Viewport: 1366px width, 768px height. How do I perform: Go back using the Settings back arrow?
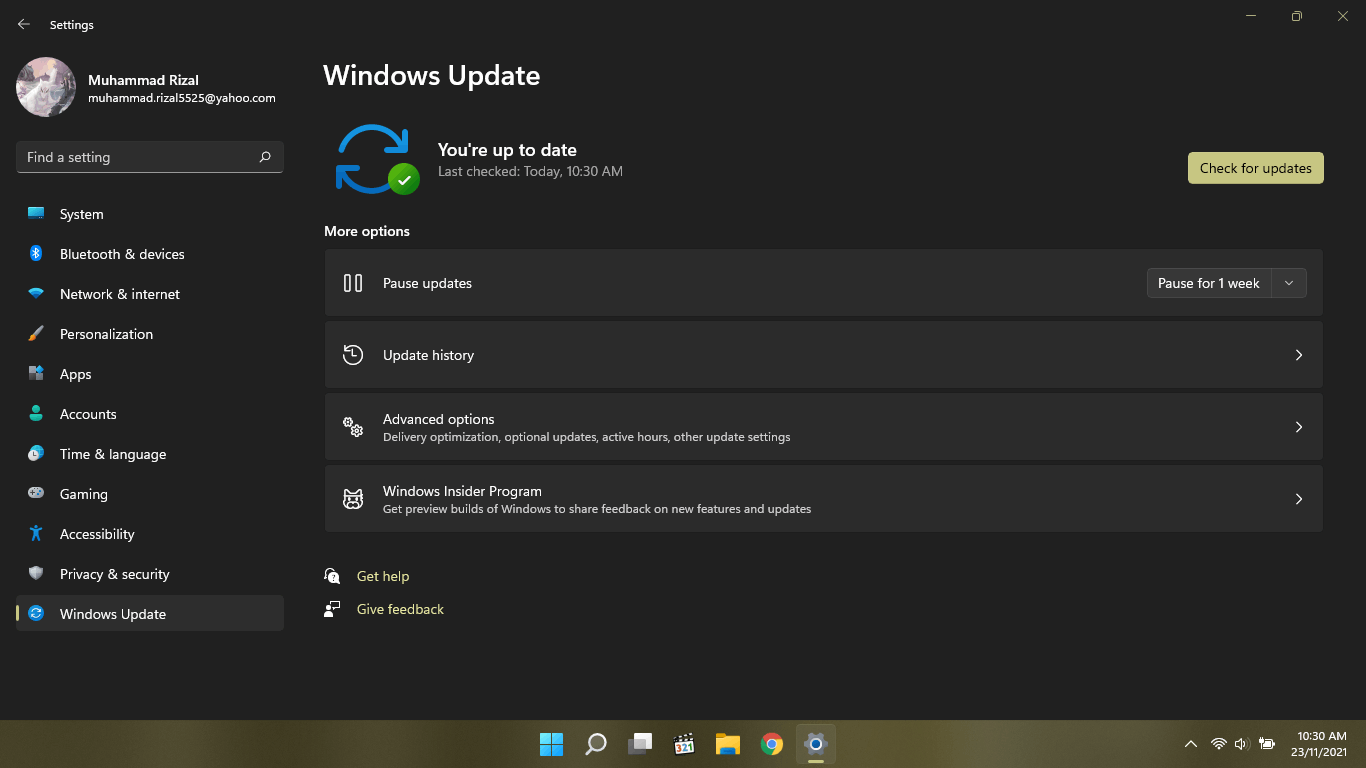click(x=24, y=24)
